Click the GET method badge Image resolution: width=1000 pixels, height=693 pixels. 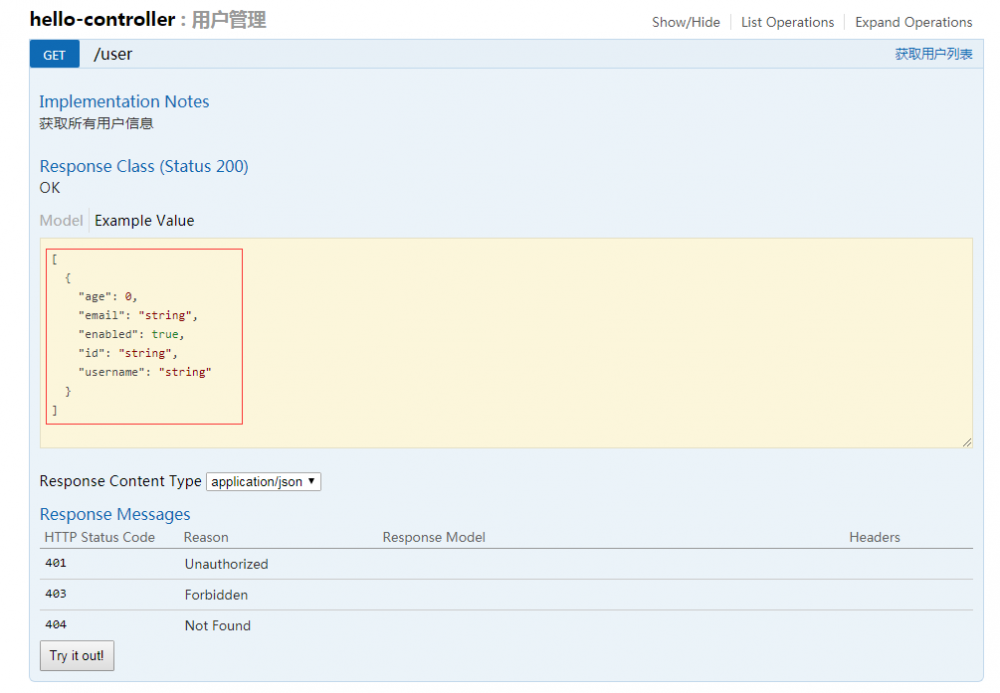click(54, 54)
